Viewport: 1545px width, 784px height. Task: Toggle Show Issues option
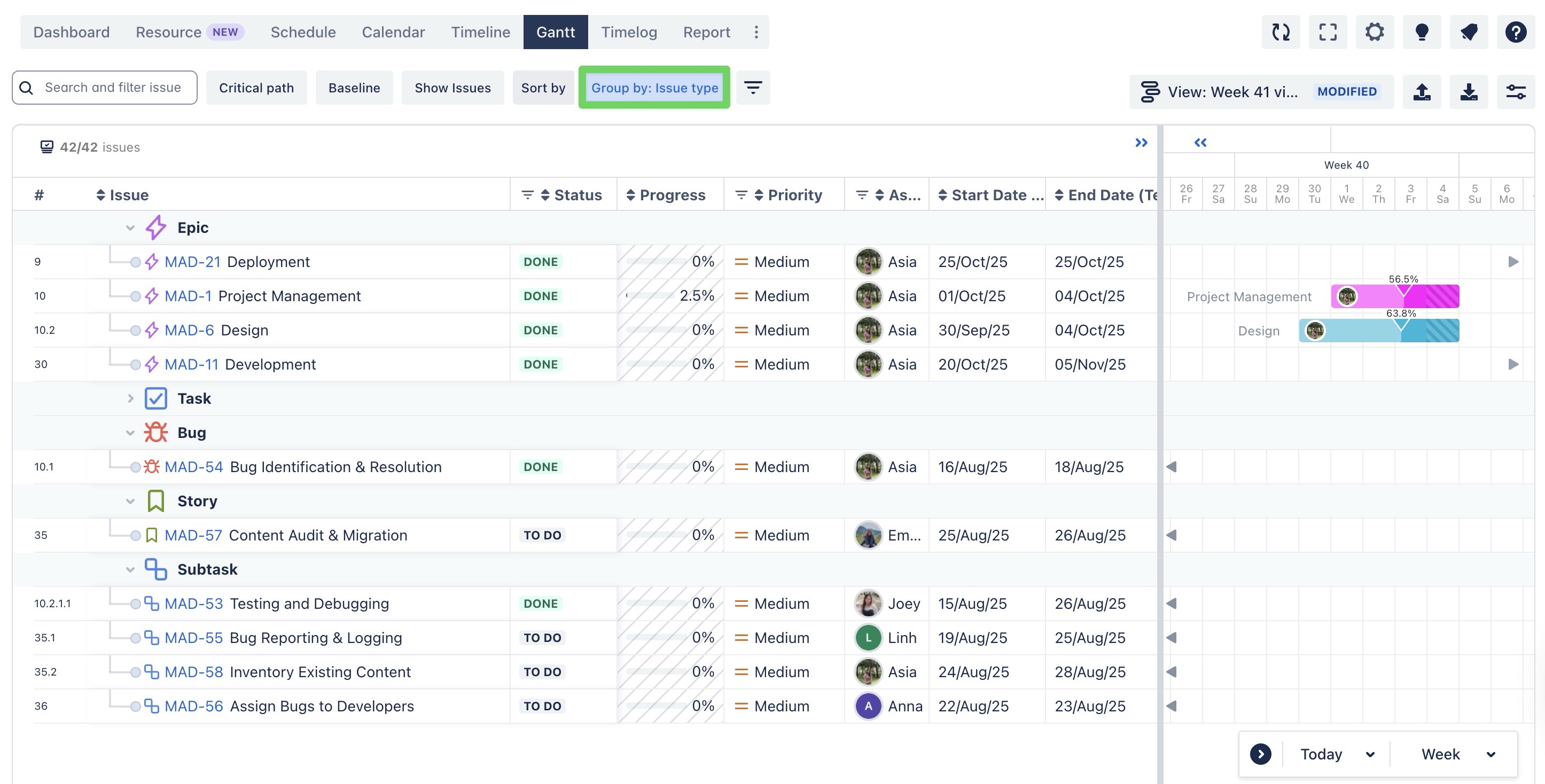click(452, 88)
